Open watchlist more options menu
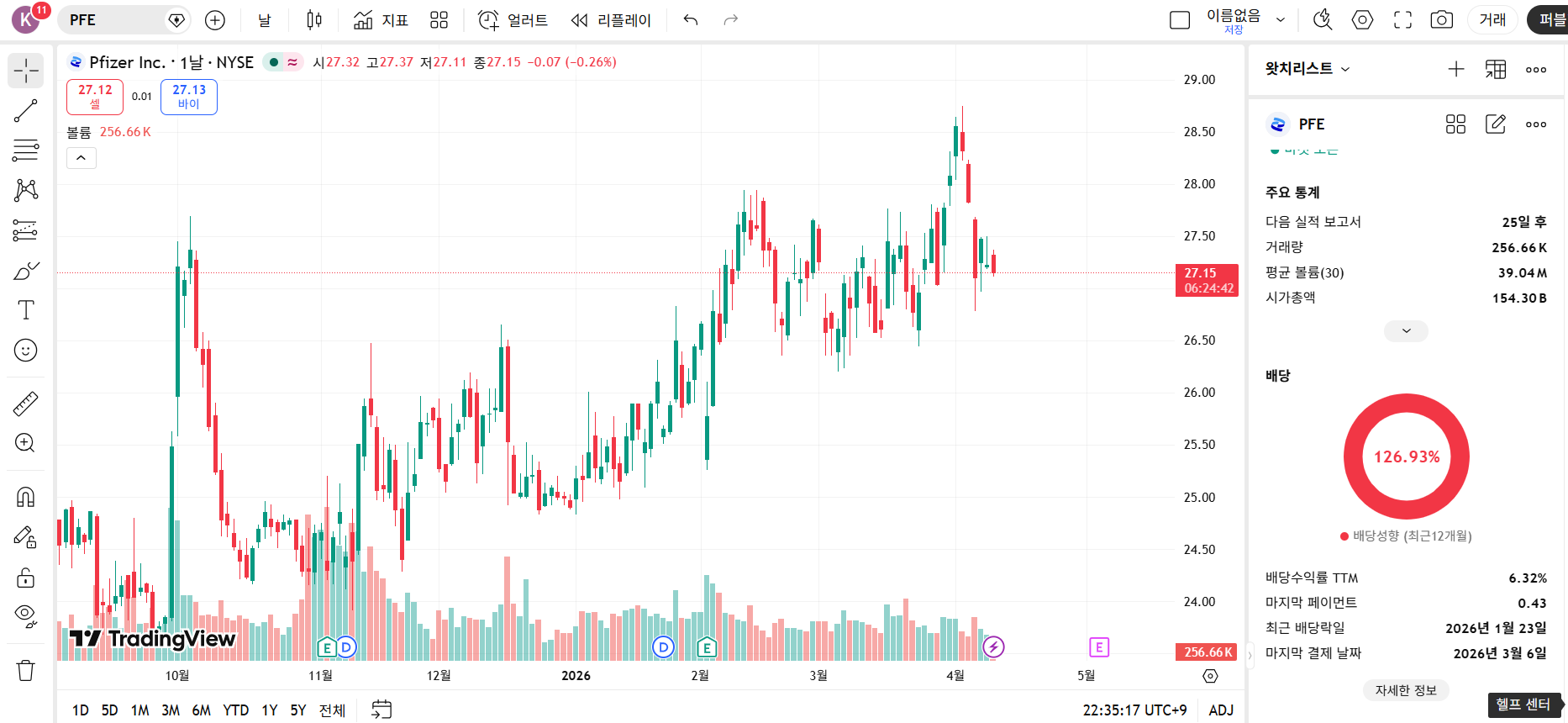 point(1536,69)
